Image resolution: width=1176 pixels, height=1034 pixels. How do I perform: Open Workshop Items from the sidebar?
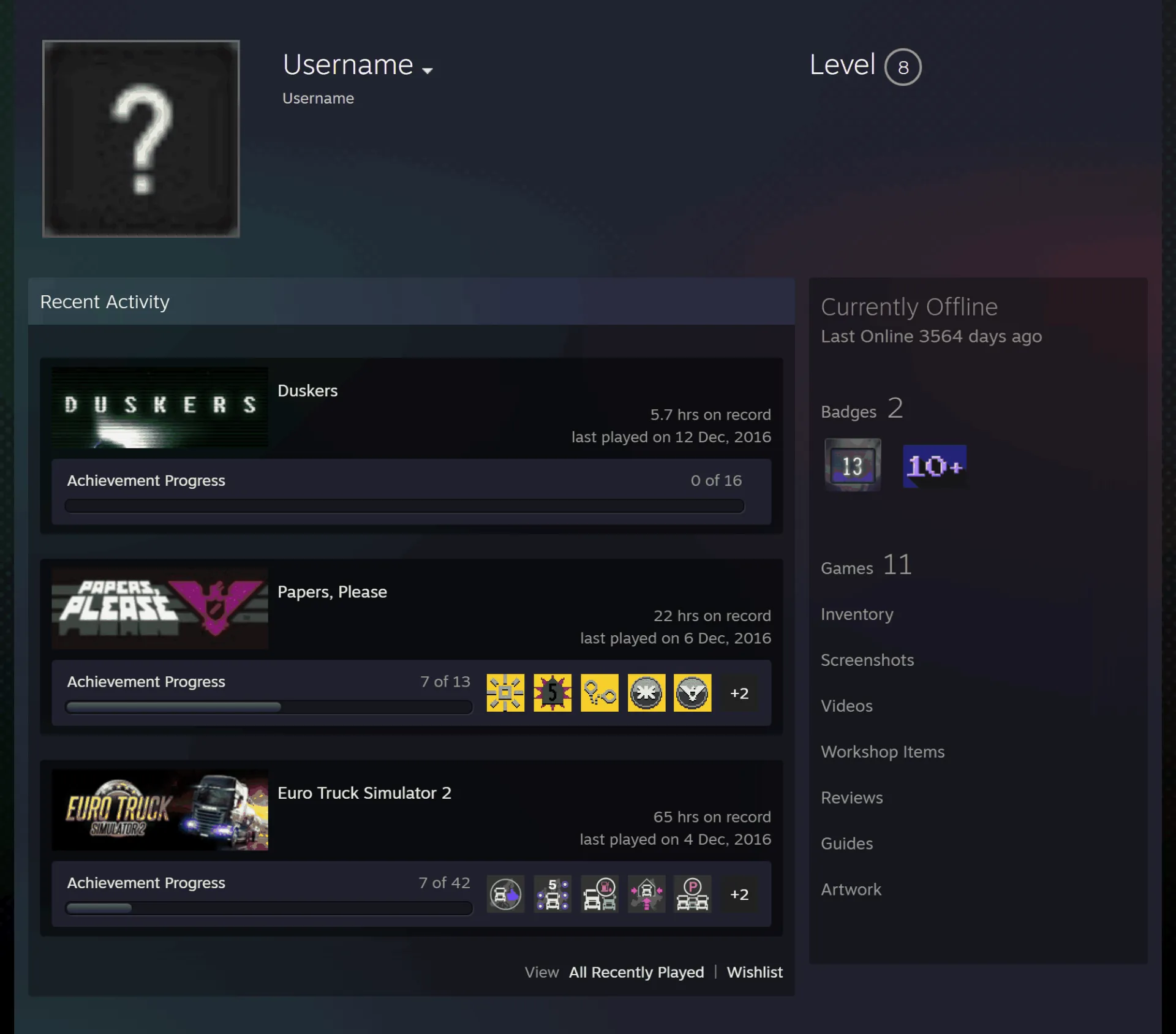(x=883, y=752)
